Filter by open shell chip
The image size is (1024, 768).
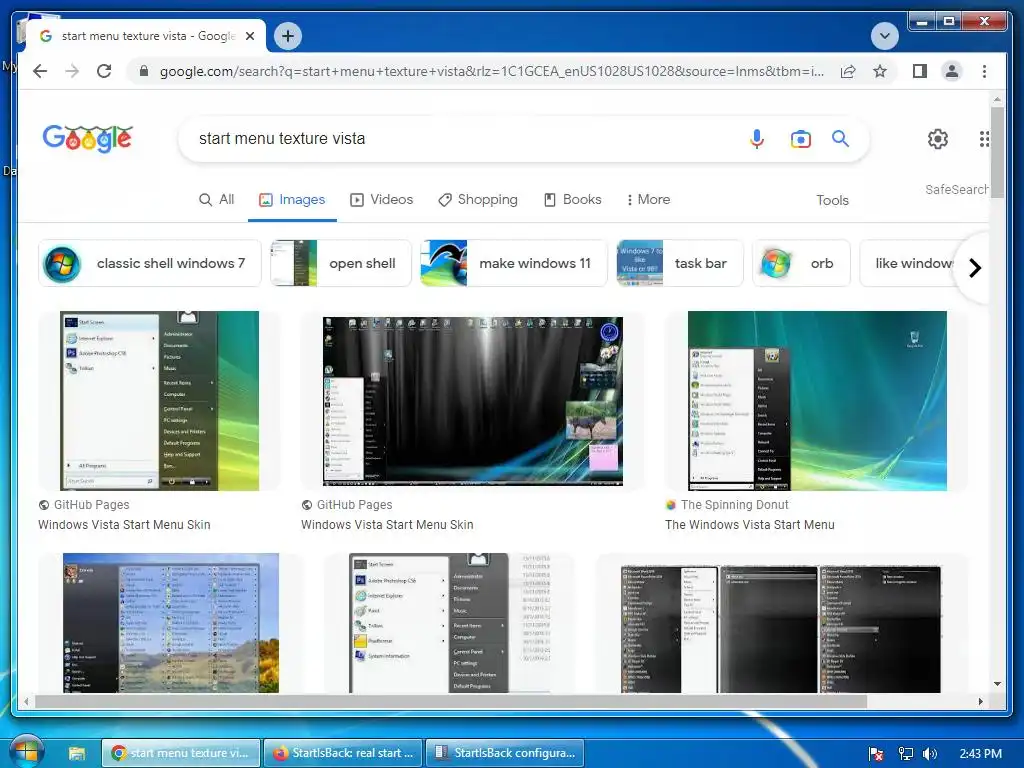click(x=341, y=263)
